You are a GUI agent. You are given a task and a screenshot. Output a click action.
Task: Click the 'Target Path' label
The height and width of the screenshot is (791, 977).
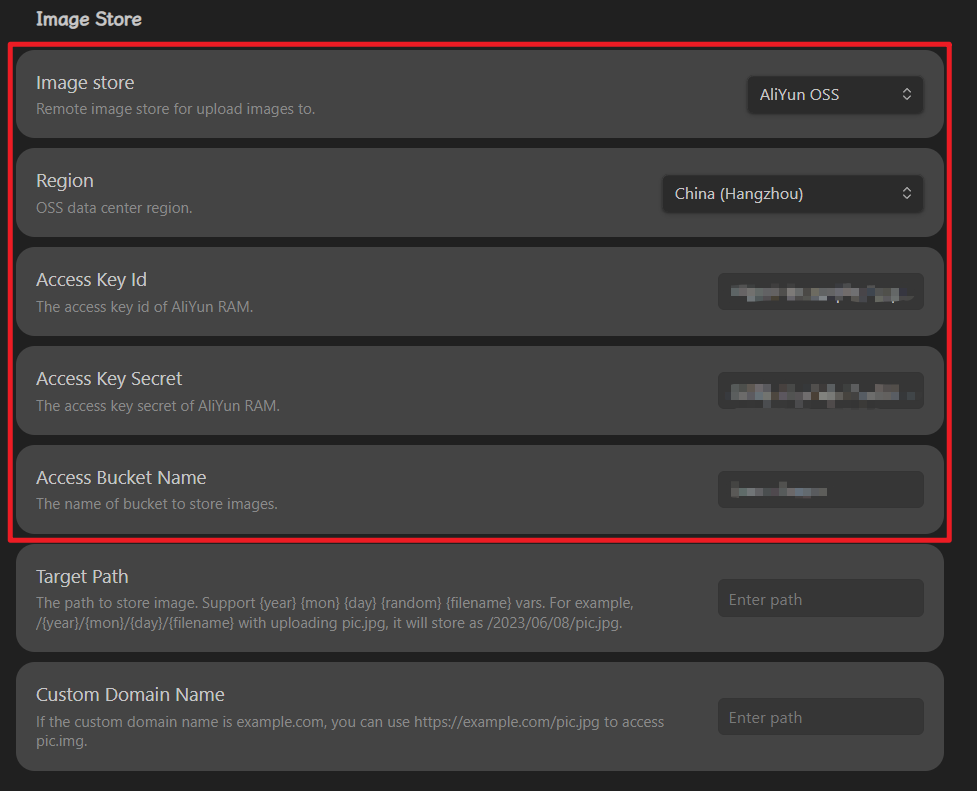click(x=82, y=577)
